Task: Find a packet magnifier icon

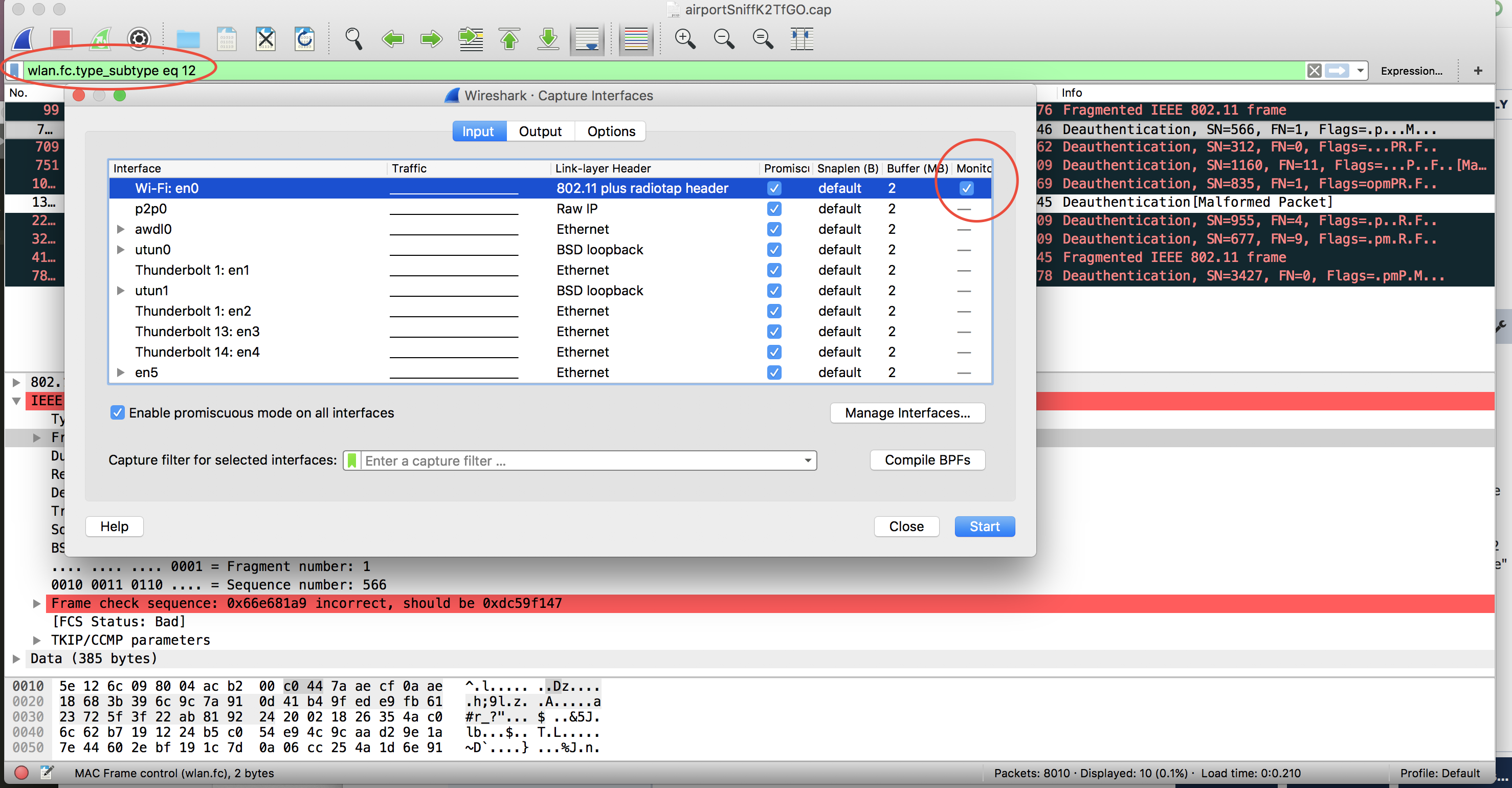Action: tap(354, 39)
